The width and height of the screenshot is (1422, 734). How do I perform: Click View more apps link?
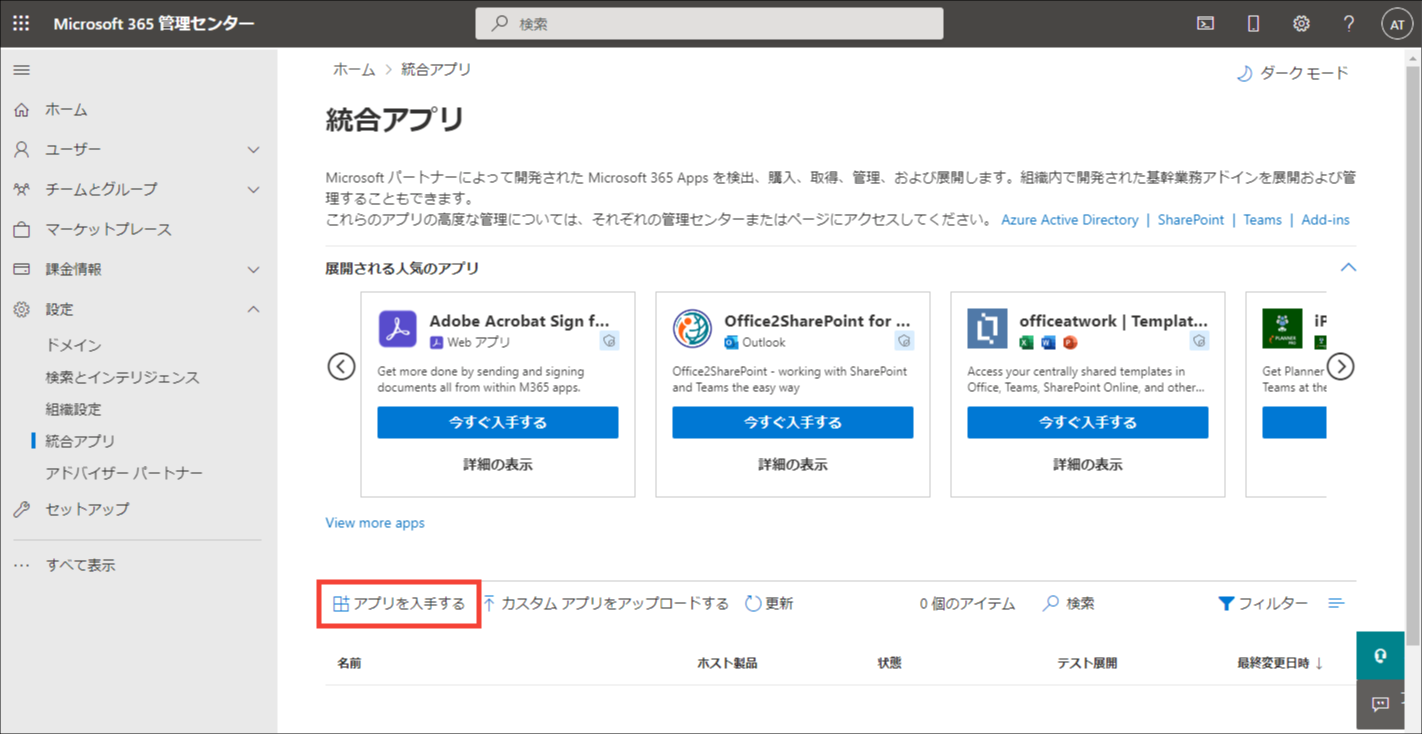(x=375, y=523)
